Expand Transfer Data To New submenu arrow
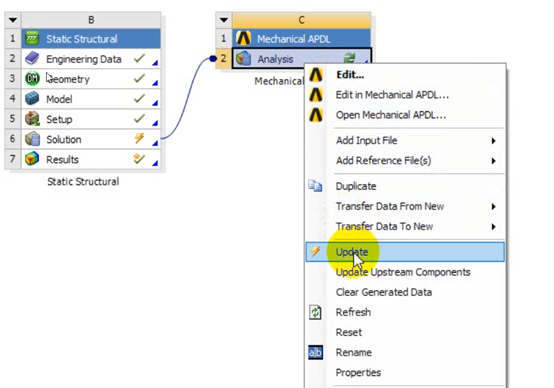 (x=494, y=227)
